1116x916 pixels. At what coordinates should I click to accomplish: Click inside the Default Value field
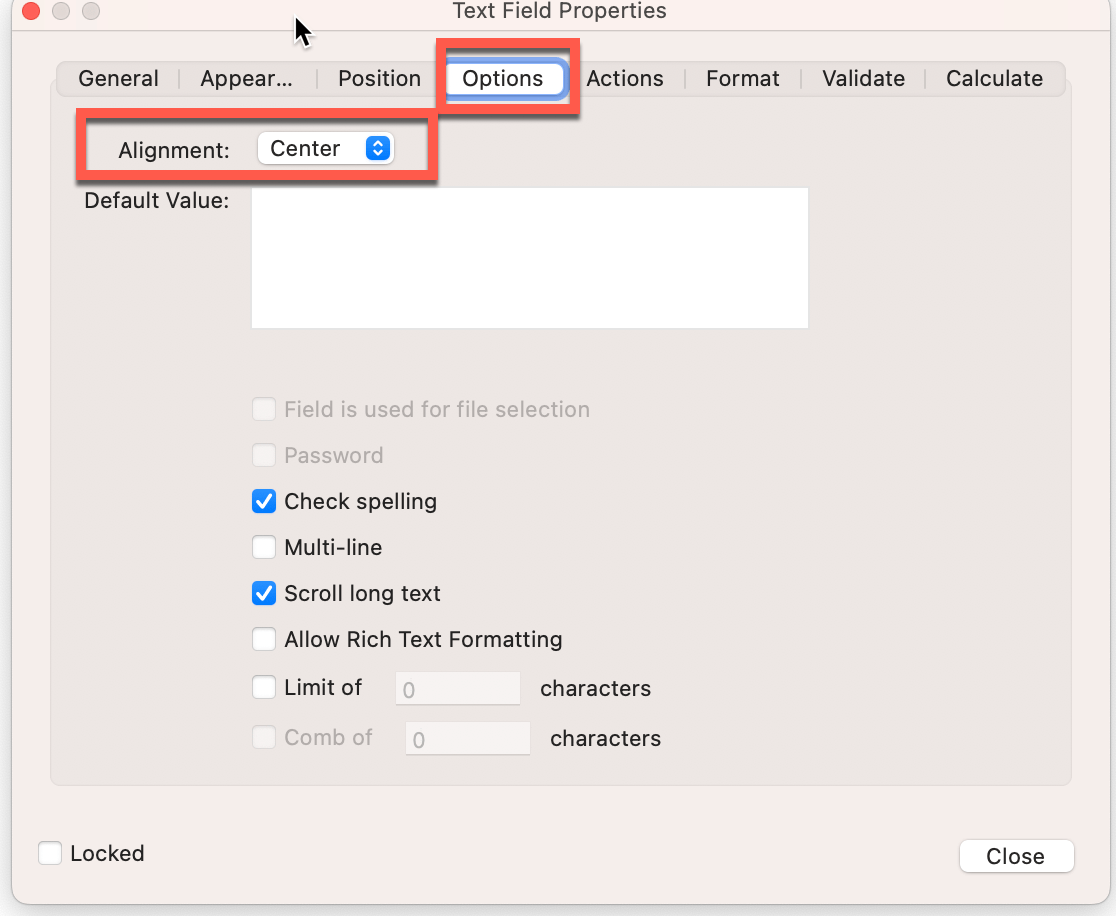click(x=529, y=257)
